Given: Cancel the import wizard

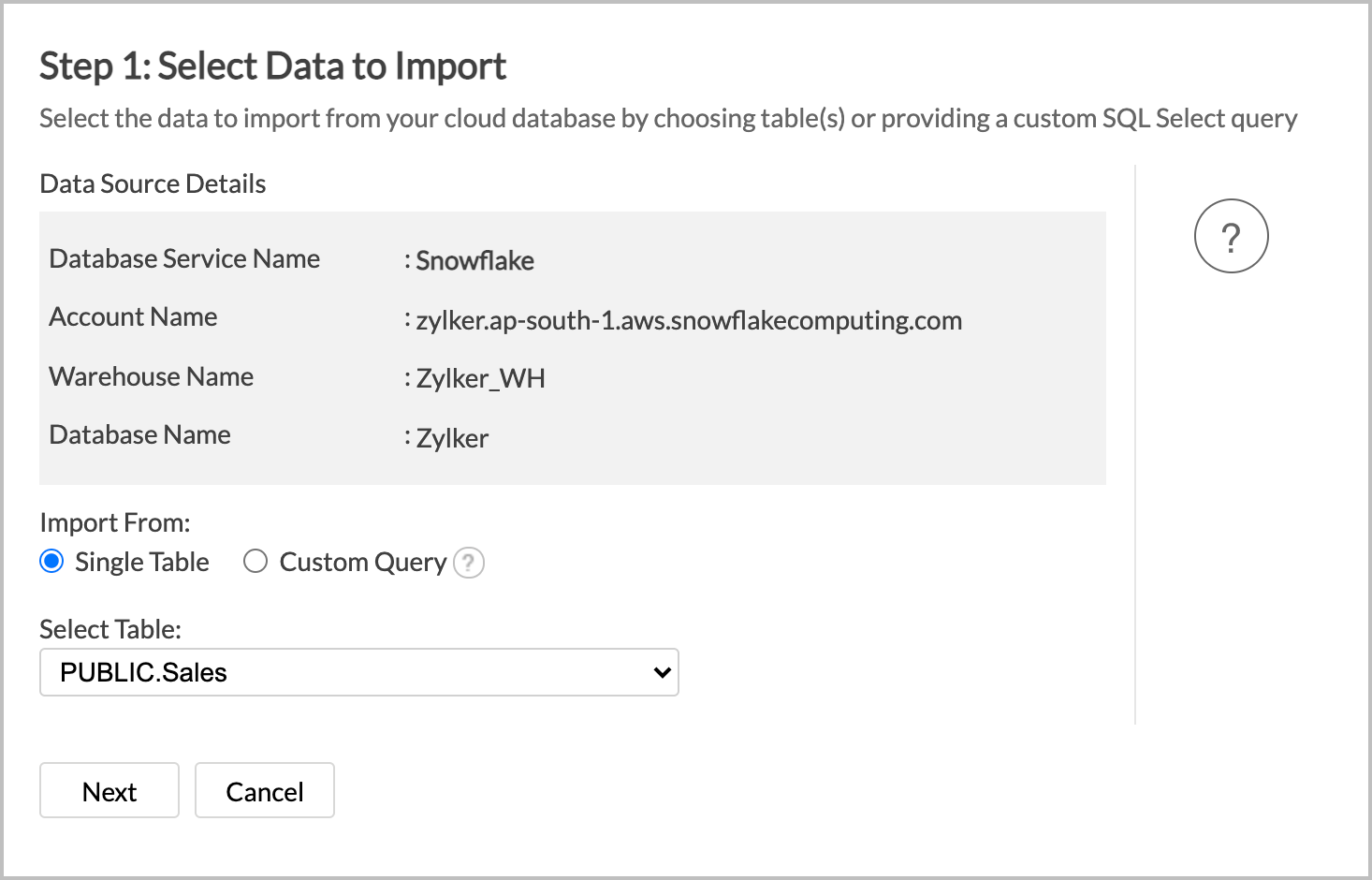Looking at the screenshot, I should pos(265,790).
